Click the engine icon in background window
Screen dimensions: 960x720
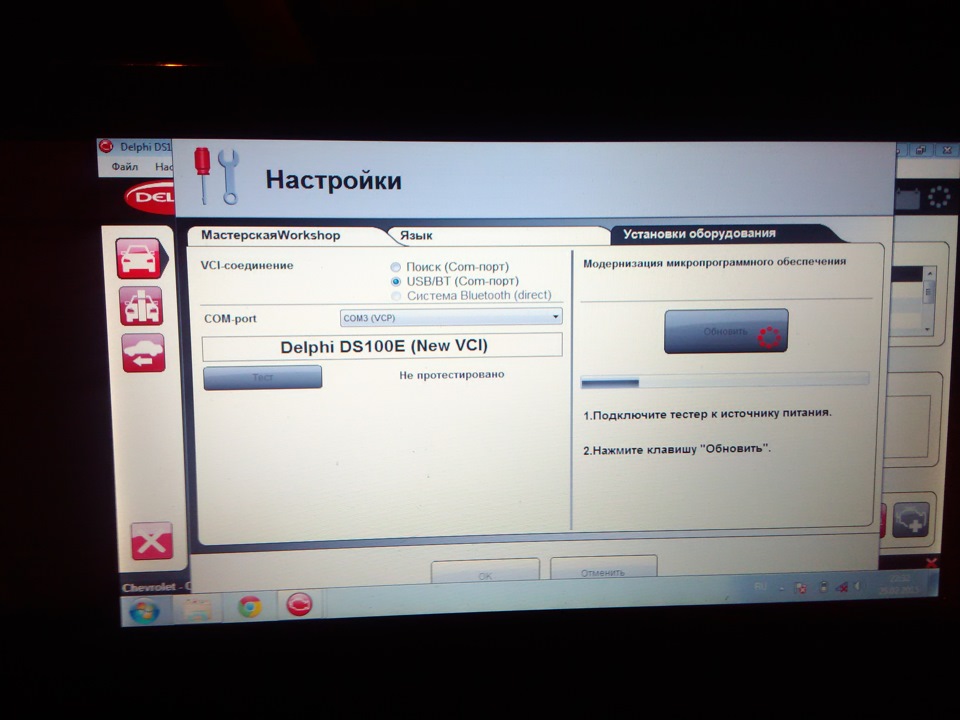(911, 520)
